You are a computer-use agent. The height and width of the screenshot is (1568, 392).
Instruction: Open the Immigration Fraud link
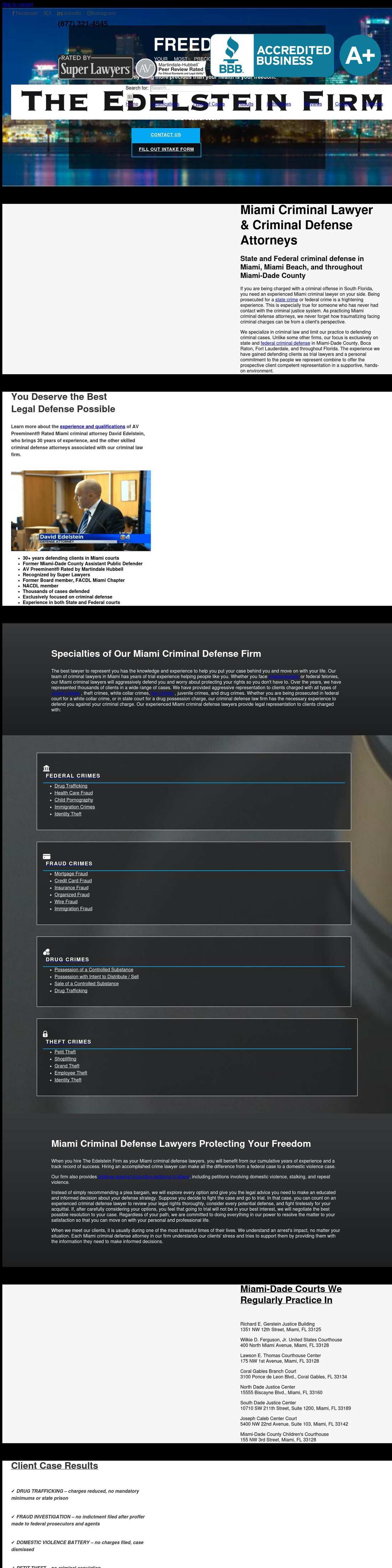pyautogui.click(x=73, y=909)
